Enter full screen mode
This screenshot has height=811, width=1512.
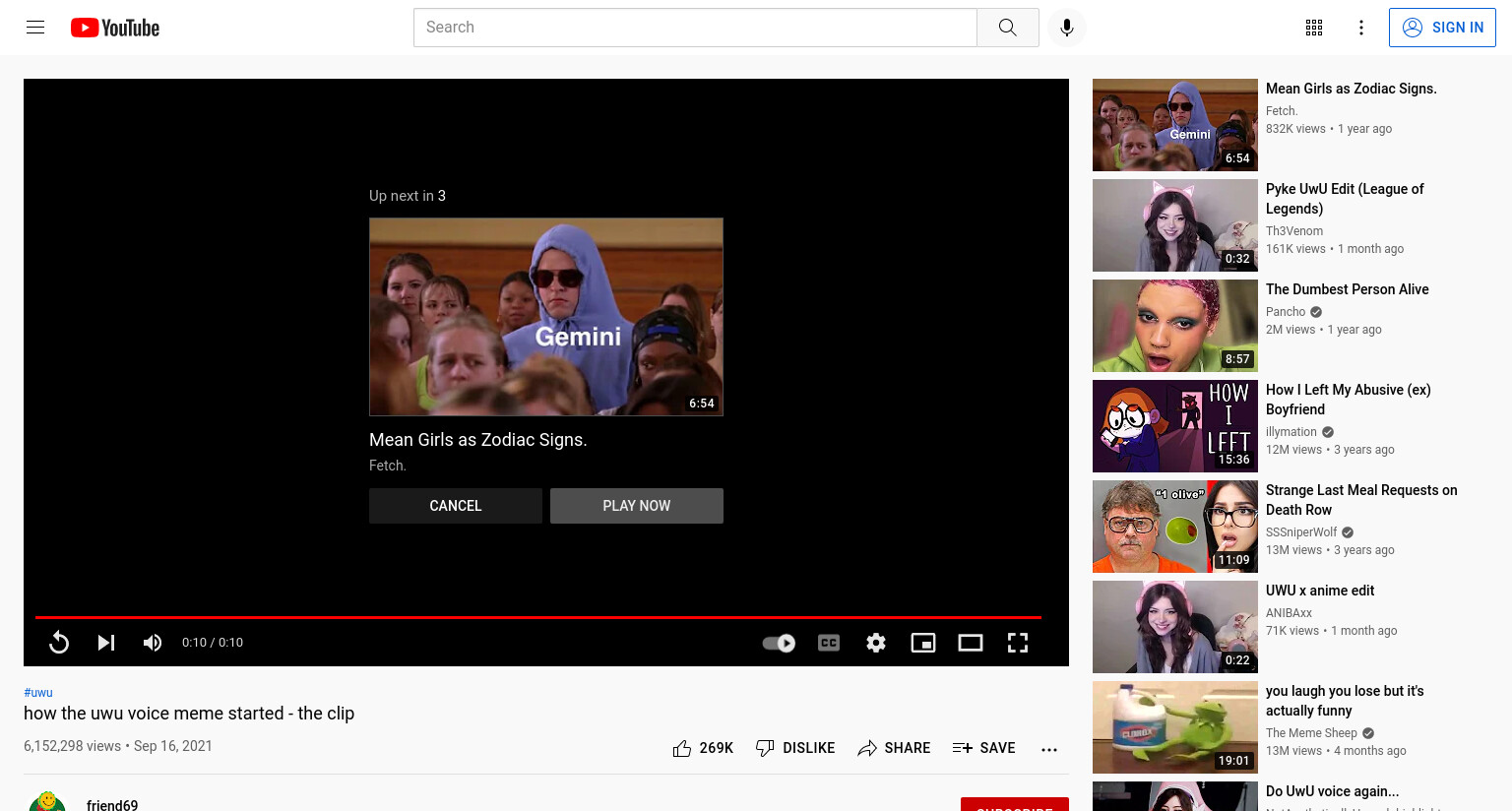click(1018, 643)
